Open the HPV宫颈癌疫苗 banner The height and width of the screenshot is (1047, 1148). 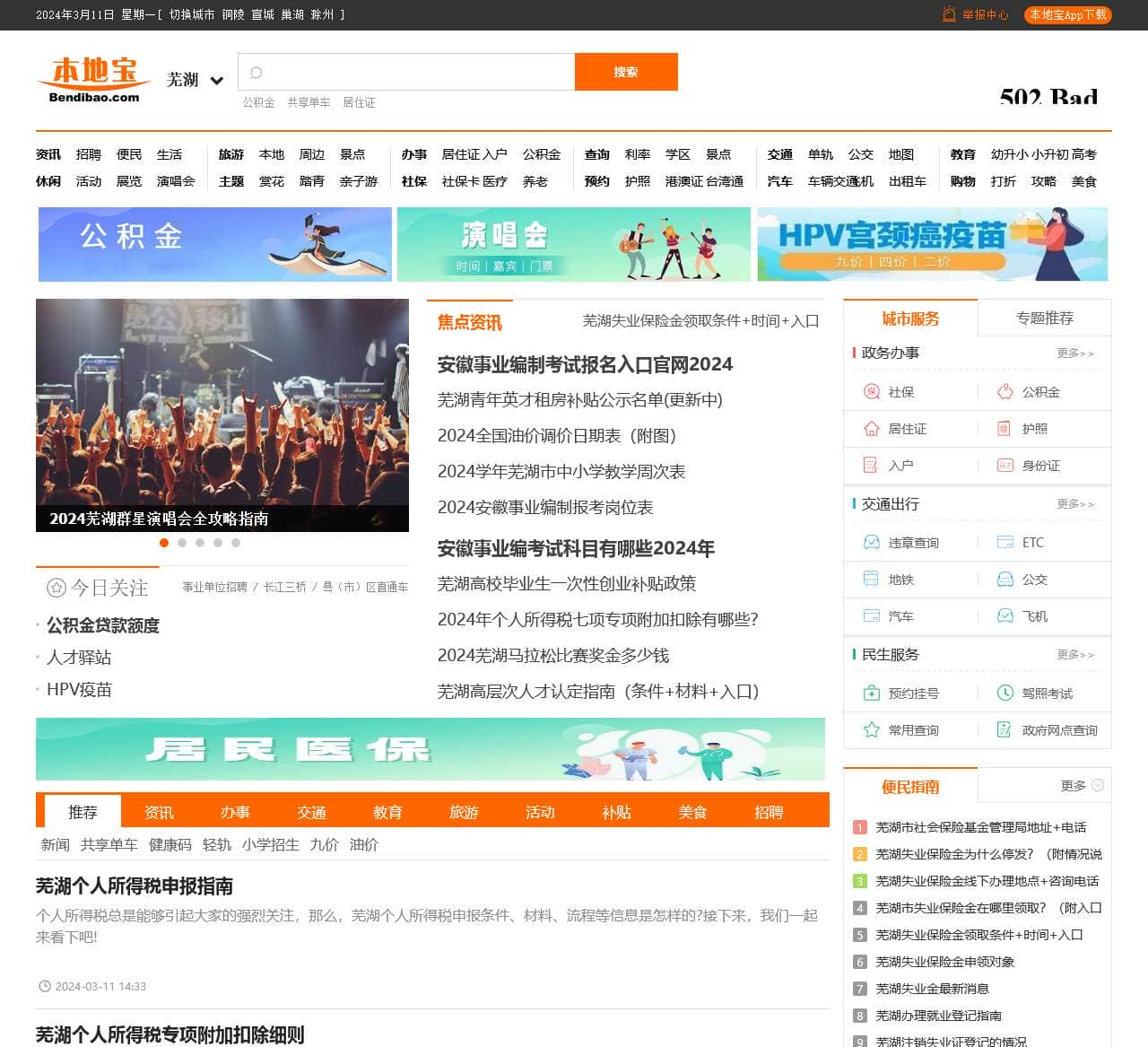pyautogui.click(x=932, y=244)
